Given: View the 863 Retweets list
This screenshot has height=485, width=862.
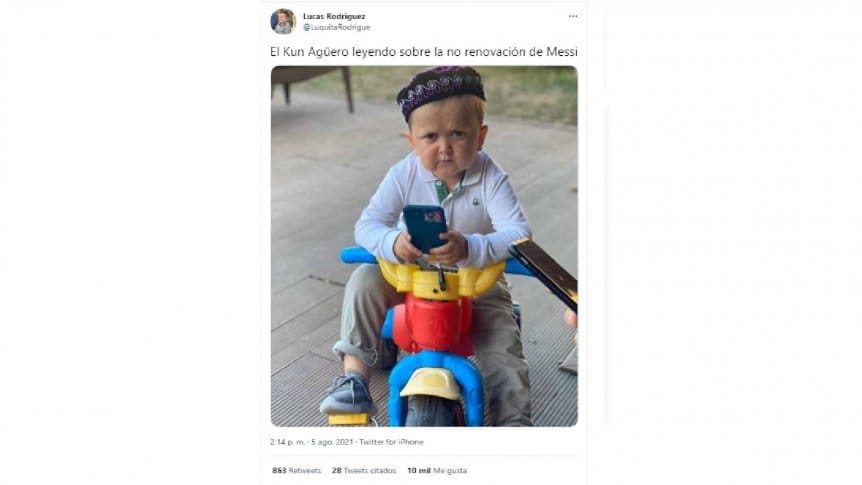Looking at the screenshot, I should pos(297,470).
